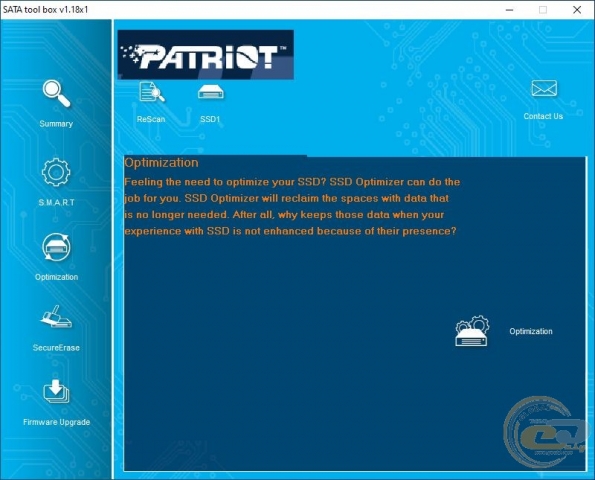Click the 'SATA tool box v1.18x1' window title
Viewport: 595px width, 480px height.
(x=46, y=9)
